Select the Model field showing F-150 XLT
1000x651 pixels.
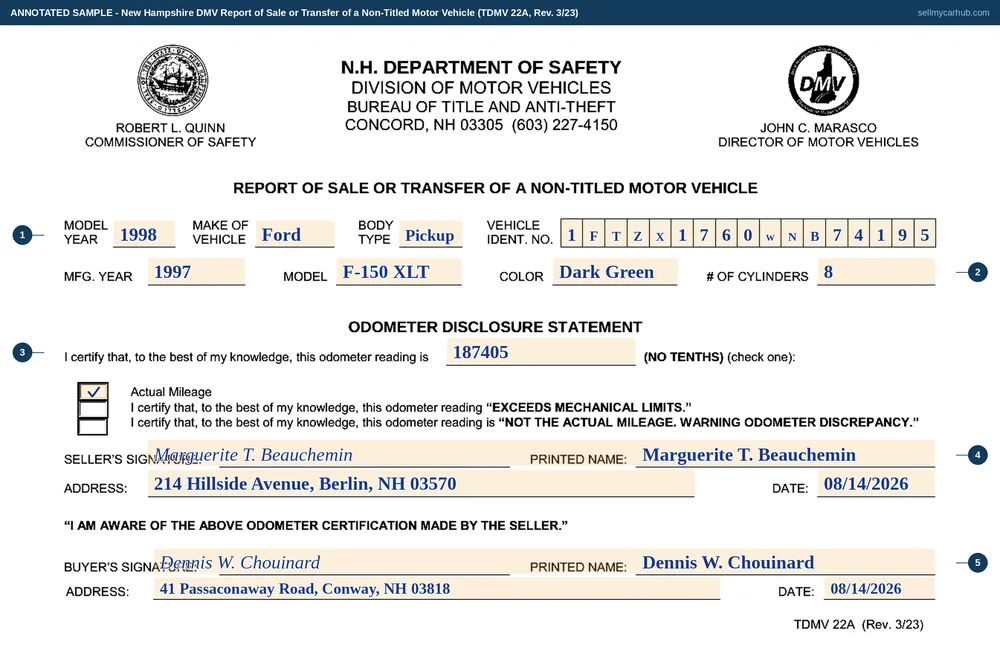pos(399,272)
